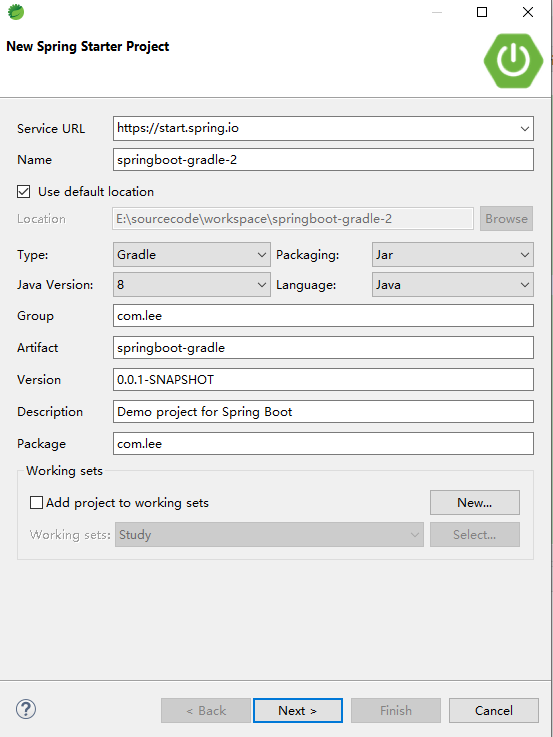Click the Finish button

tap(396, 711)
